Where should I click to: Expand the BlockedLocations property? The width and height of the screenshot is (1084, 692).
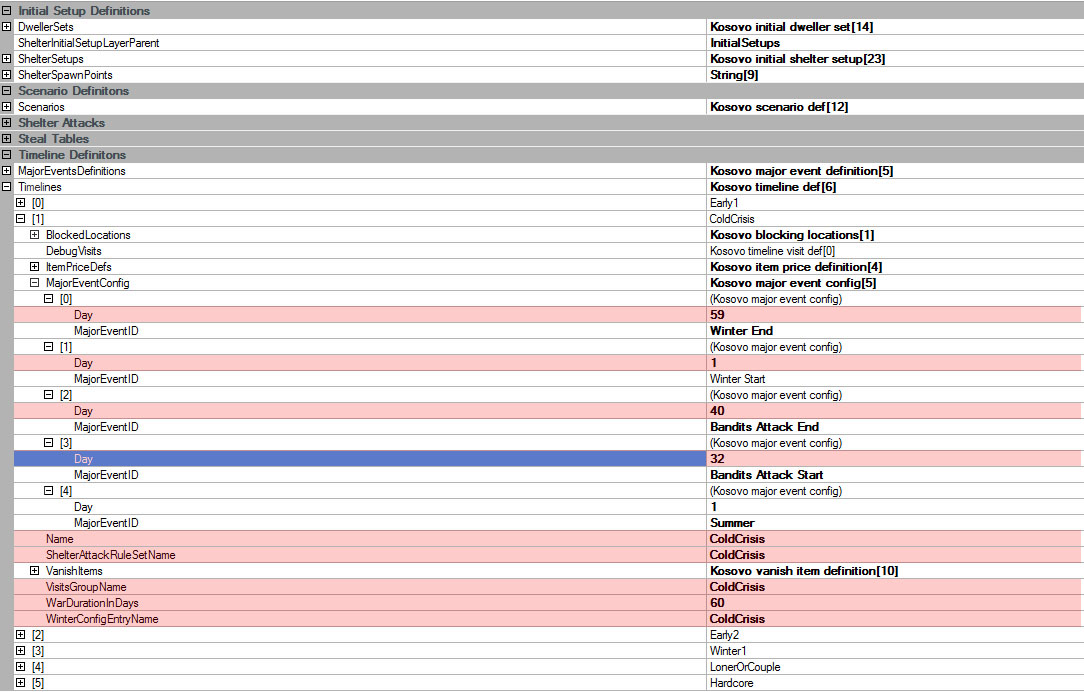pyautogui.click(x=35, y=234)
